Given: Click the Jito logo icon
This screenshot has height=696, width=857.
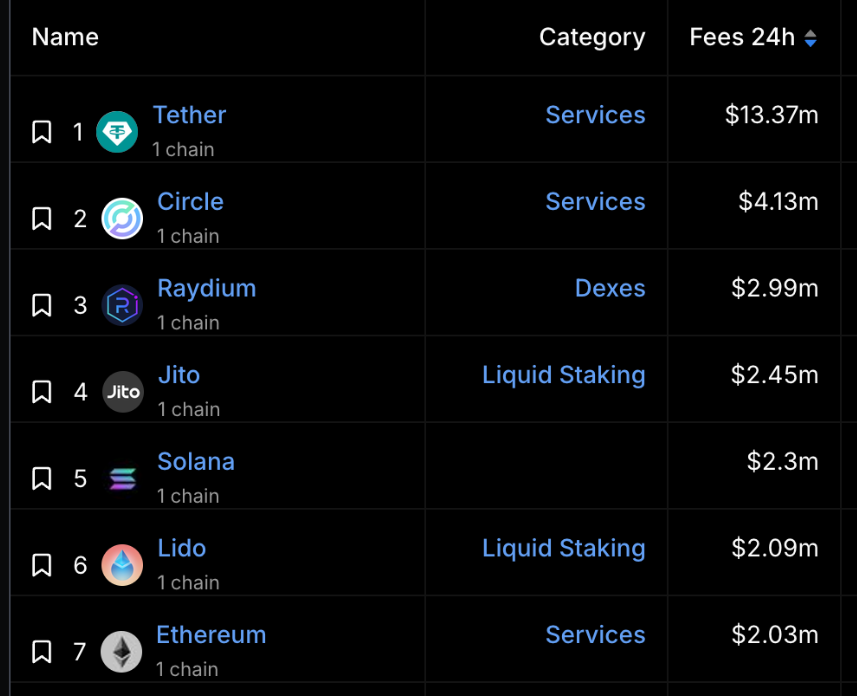Looking at the screenshot, I should click(x=123, y=392).
